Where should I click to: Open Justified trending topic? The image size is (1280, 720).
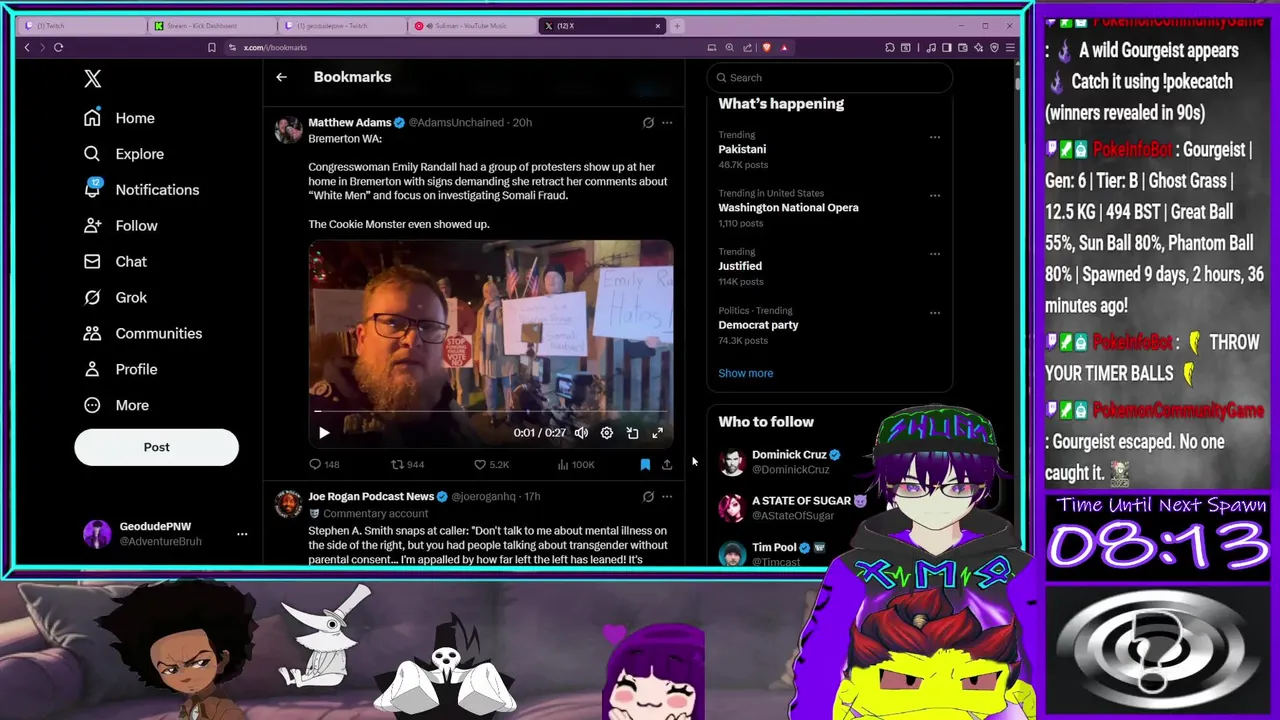[x=740, y=266]
